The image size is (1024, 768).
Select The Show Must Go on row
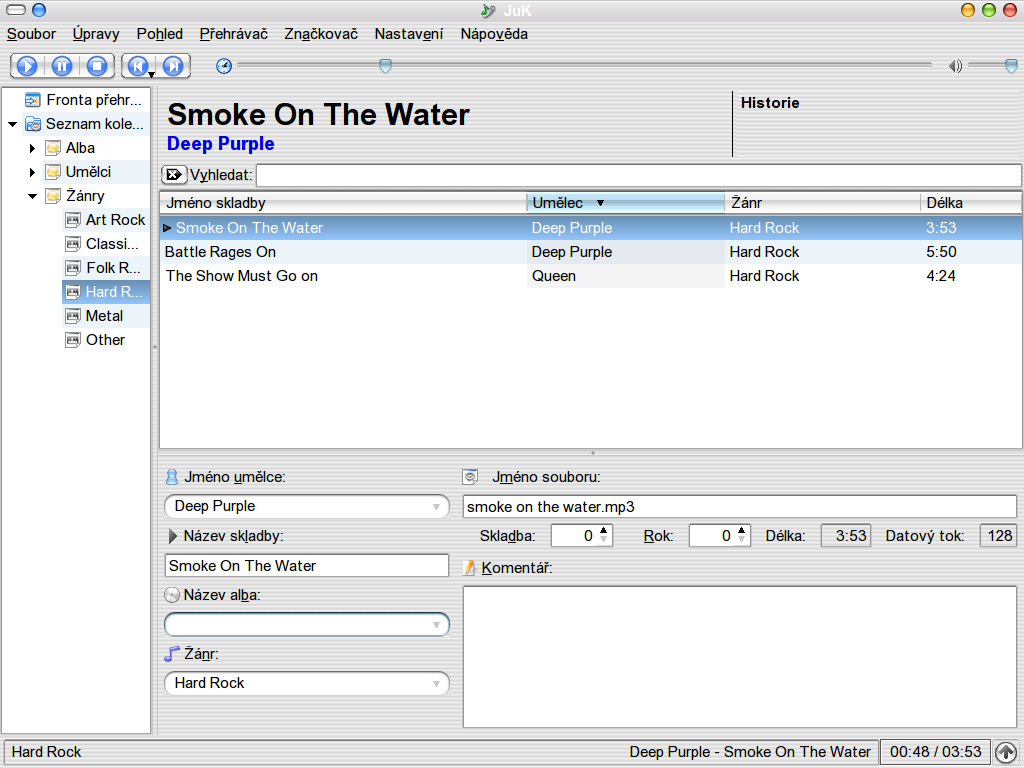point(591,276)
